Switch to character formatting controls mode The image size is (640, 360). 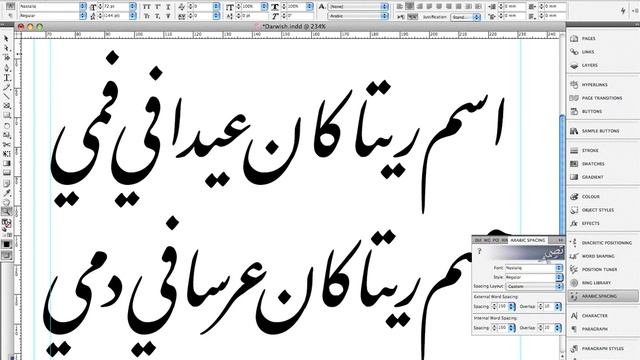[x=11, y=6]
